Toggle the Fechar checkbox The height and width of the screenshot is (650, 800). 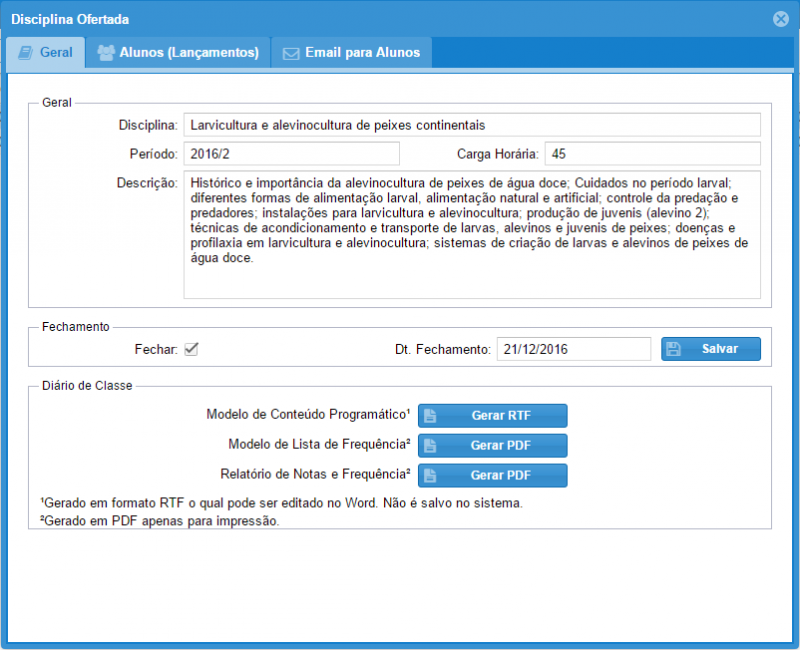pyautogui.click(x=191, y=349)
